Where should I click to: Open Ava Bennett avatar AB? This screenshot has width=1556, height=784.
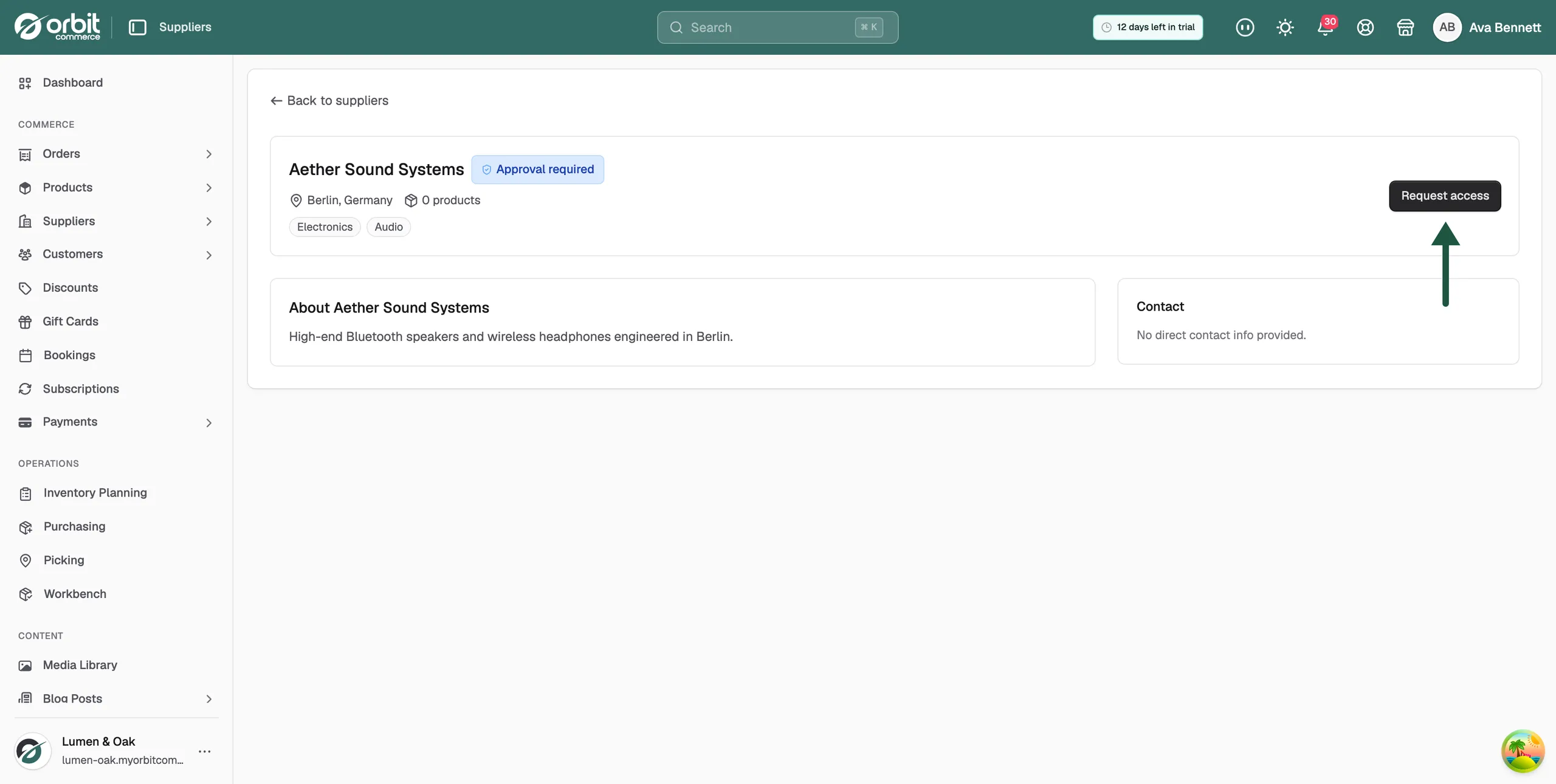tap(1447, 27)
